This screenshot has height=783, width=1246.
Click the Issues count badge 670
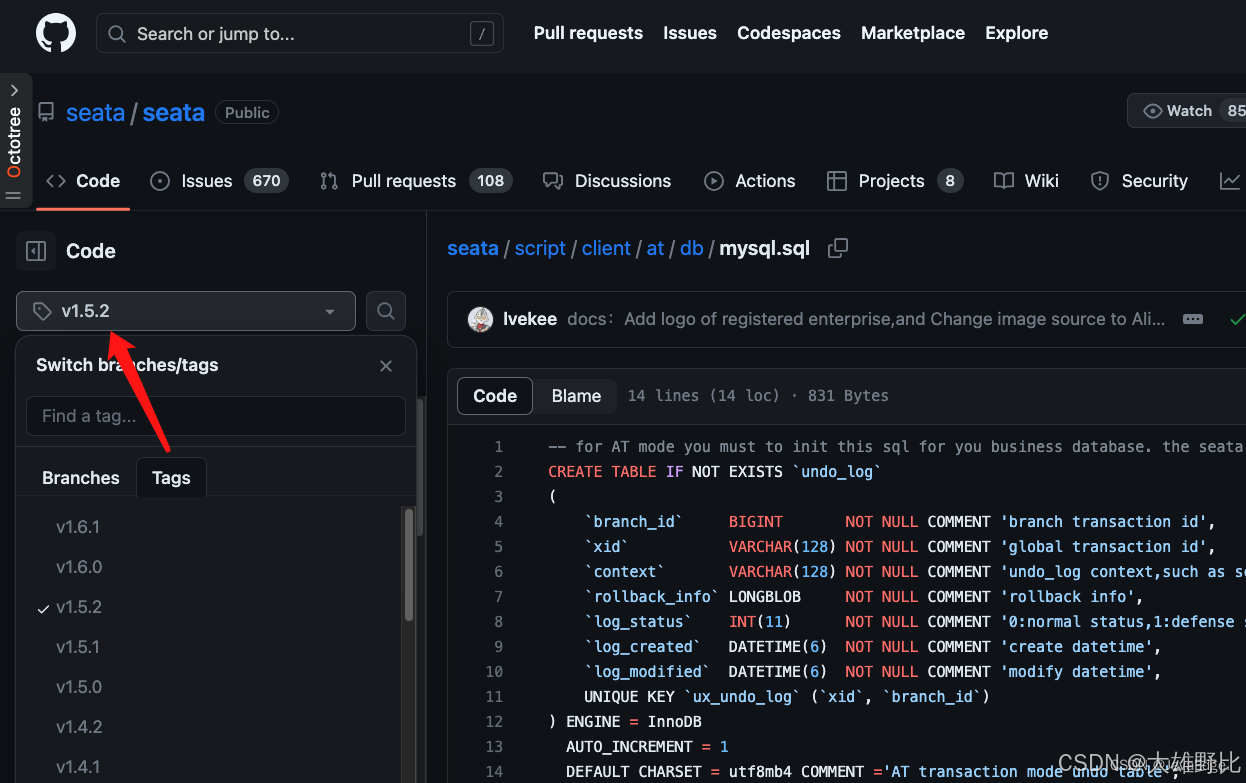266,181
